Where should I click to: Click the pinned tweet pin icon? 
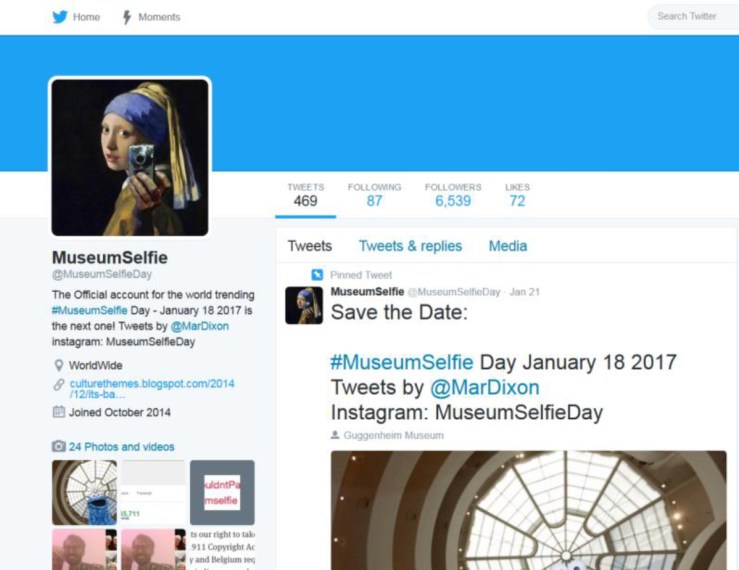tap(317, 275)
